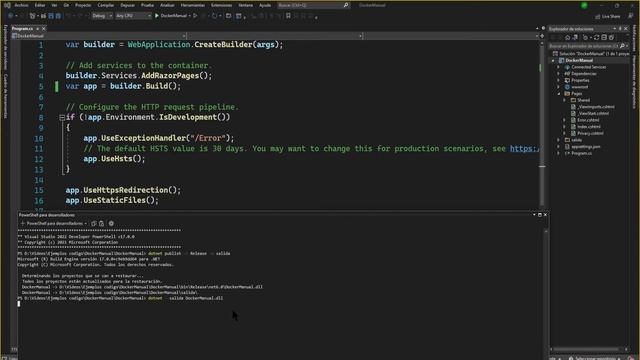
Task: Click the search box Buscar (Ctrl+Q)
Action: coord(313,5)
